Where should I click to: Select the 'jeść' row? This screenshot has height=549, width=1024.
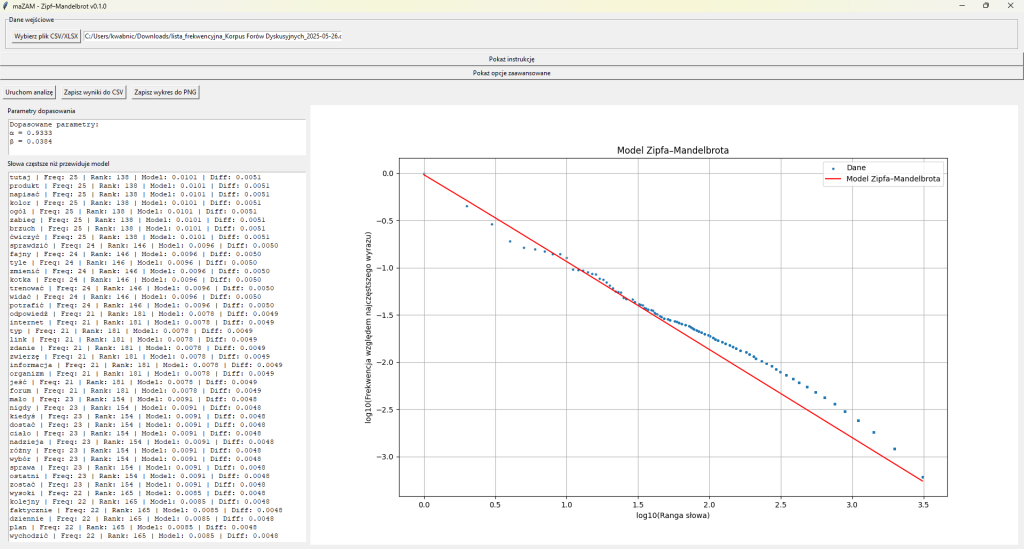pos(133,382)
